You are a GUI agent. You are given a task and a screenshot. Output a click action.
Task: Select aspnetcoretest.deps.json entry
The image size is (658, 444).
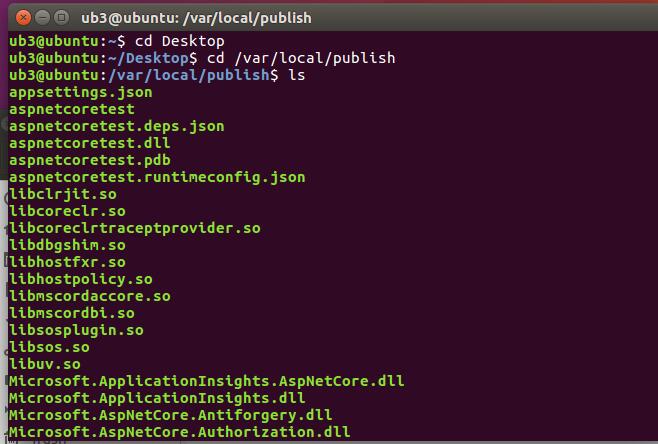click(117, 126)
